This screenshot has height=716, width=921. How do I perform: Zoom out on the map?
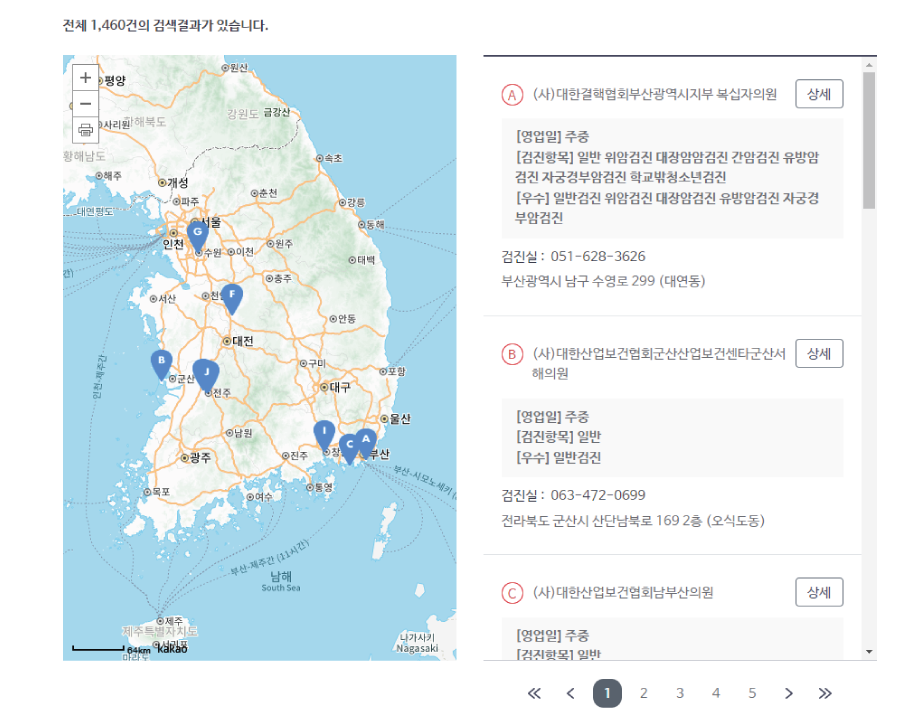pyautogui.click(x=85, y=103)
